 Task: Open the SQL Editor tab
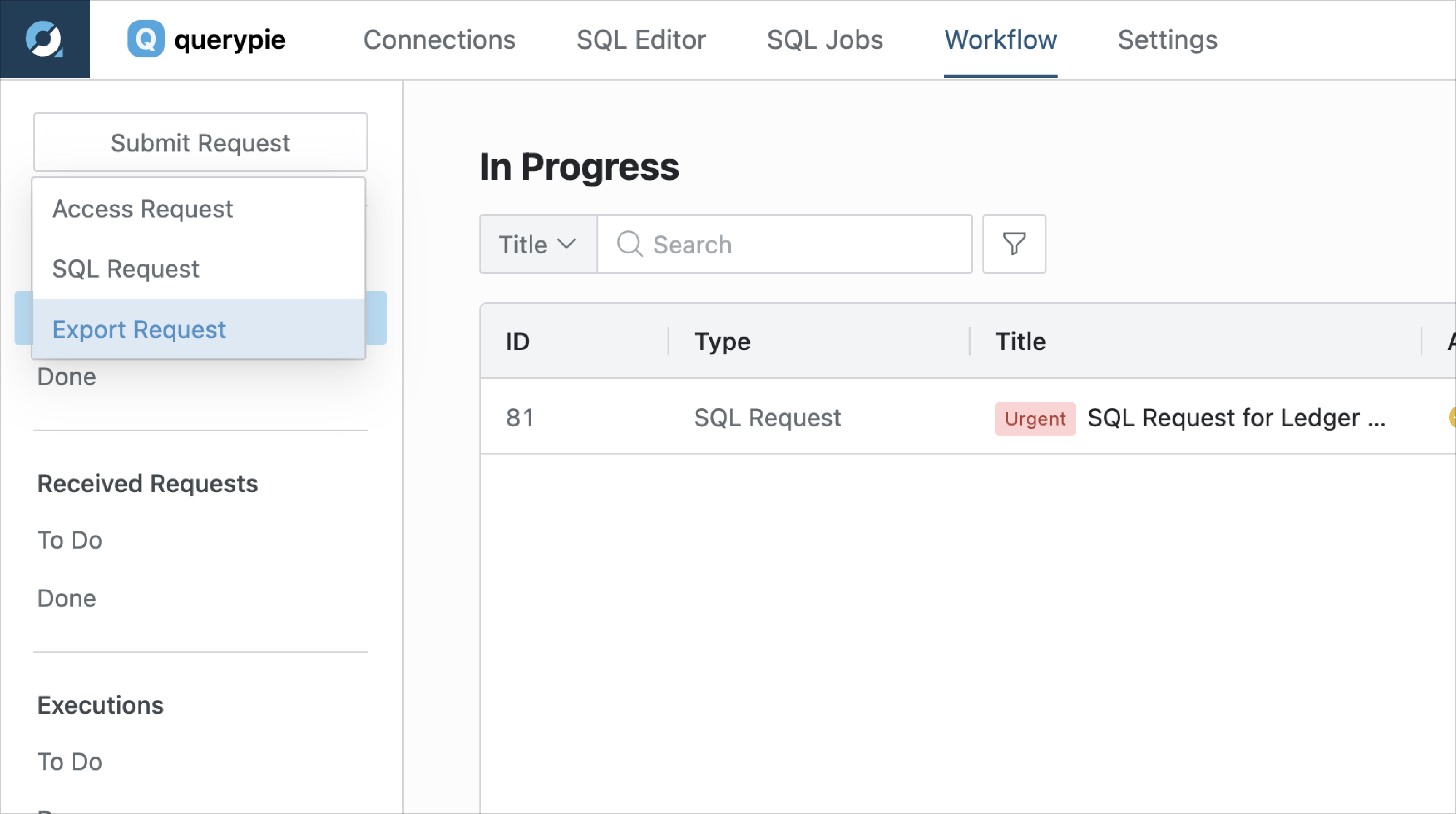pos(641,40)
